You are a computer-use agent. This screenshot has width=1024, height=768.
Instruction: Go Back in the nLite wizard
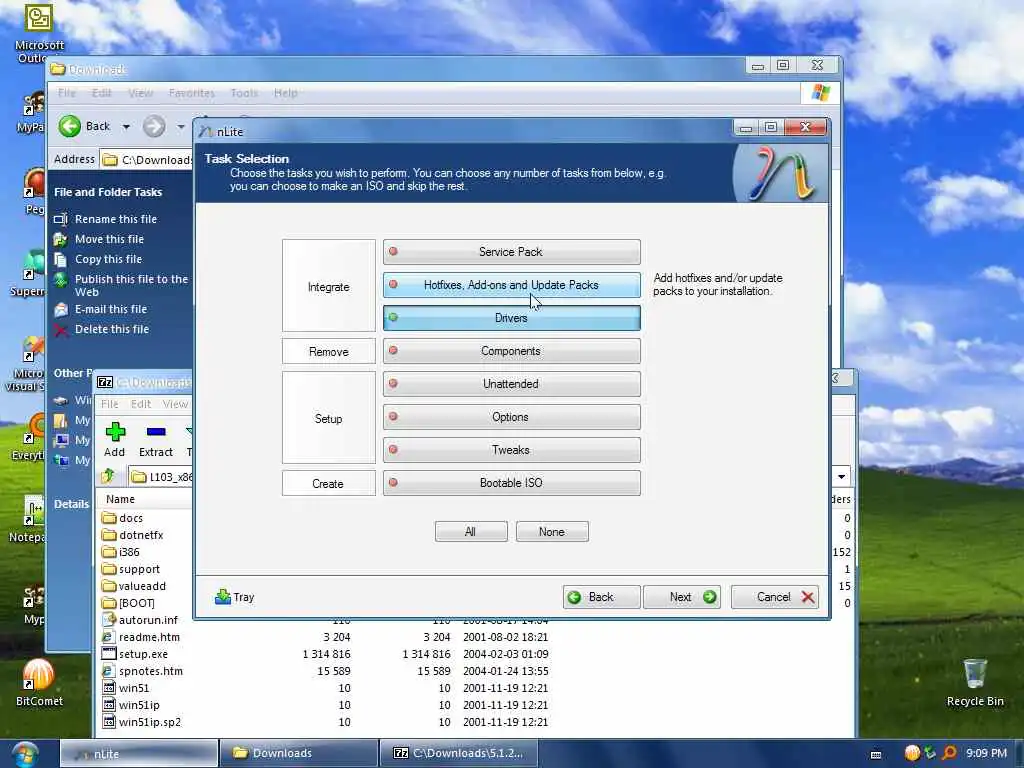point(601,597)
